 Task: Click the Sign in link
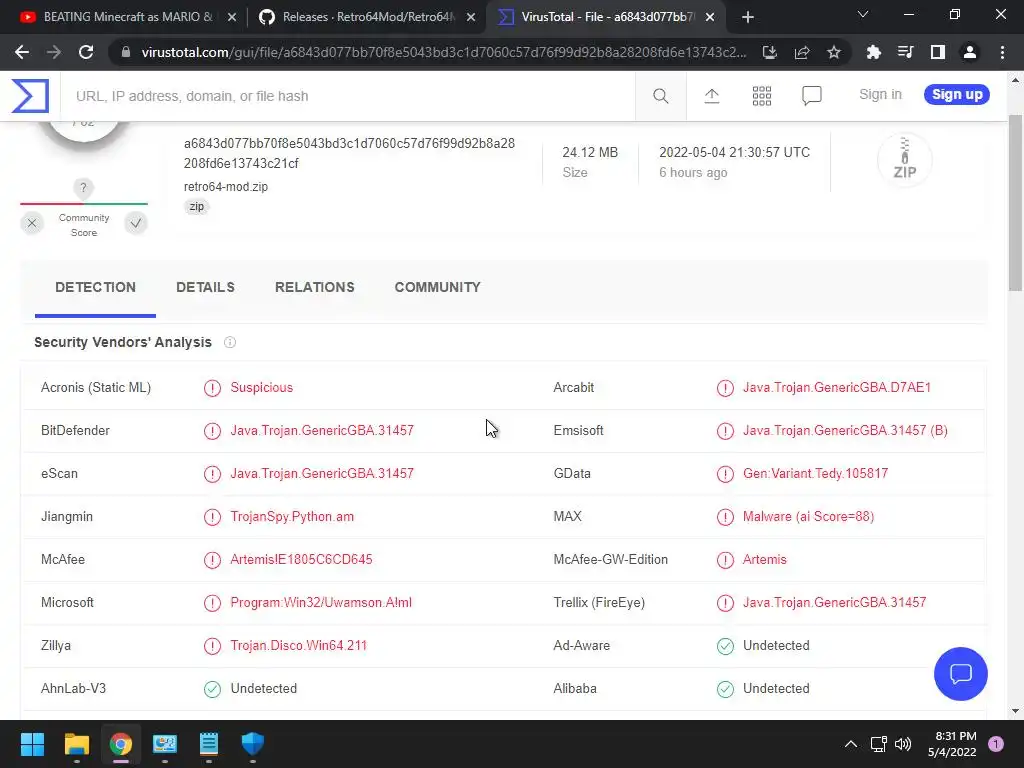click(880, 95)
